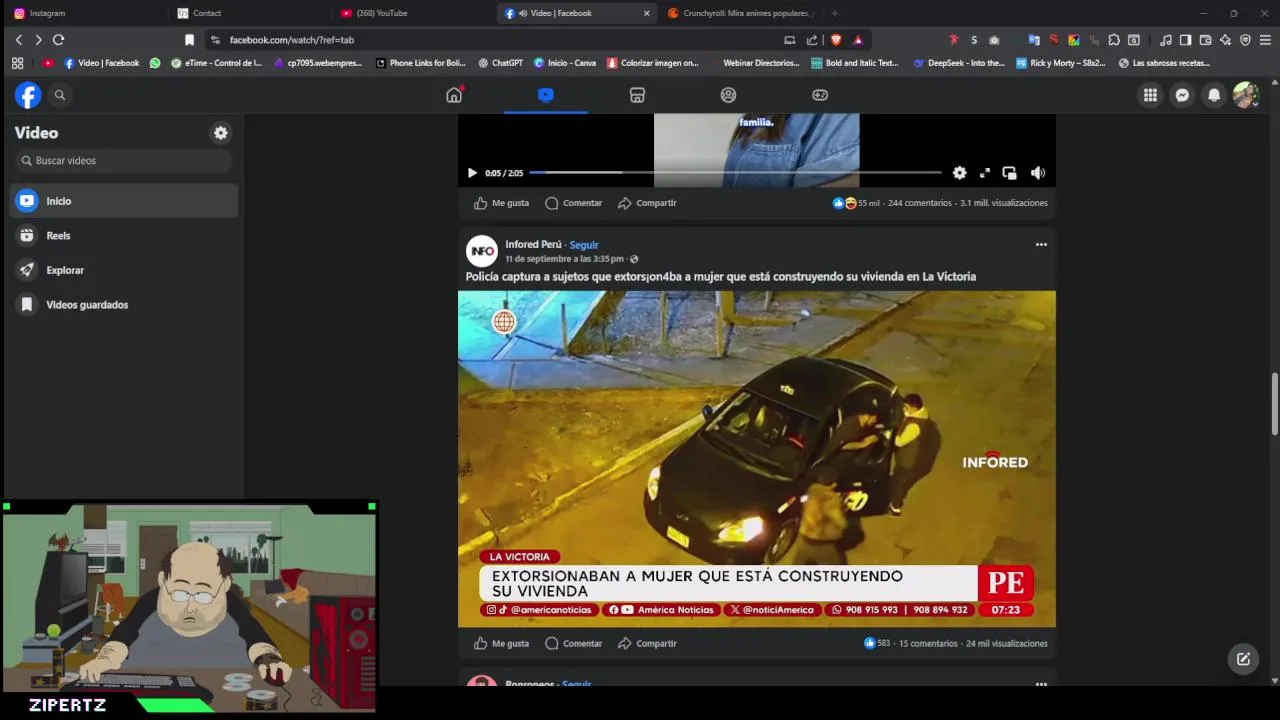Open the new message compose button
Screen dimensions: 1280x720
click(x=1243, y=659)
